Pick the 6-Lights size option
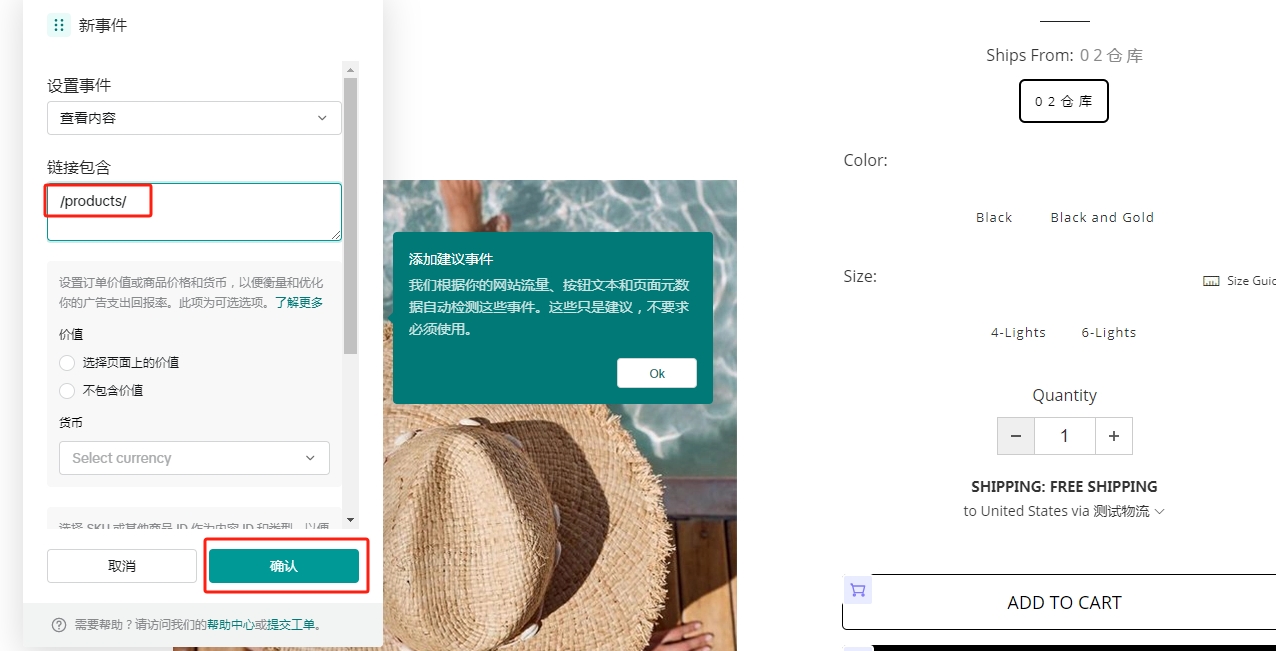1276x651 pixels. click(1109, 332)
